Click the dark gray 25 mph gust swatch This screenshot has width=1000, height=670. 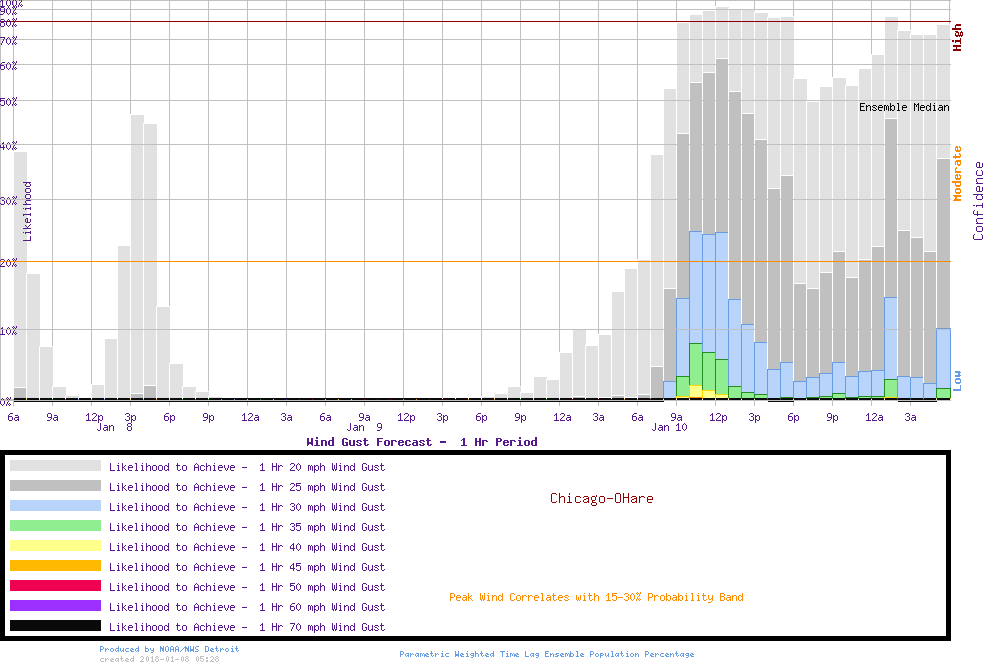(x=55, y=486)
